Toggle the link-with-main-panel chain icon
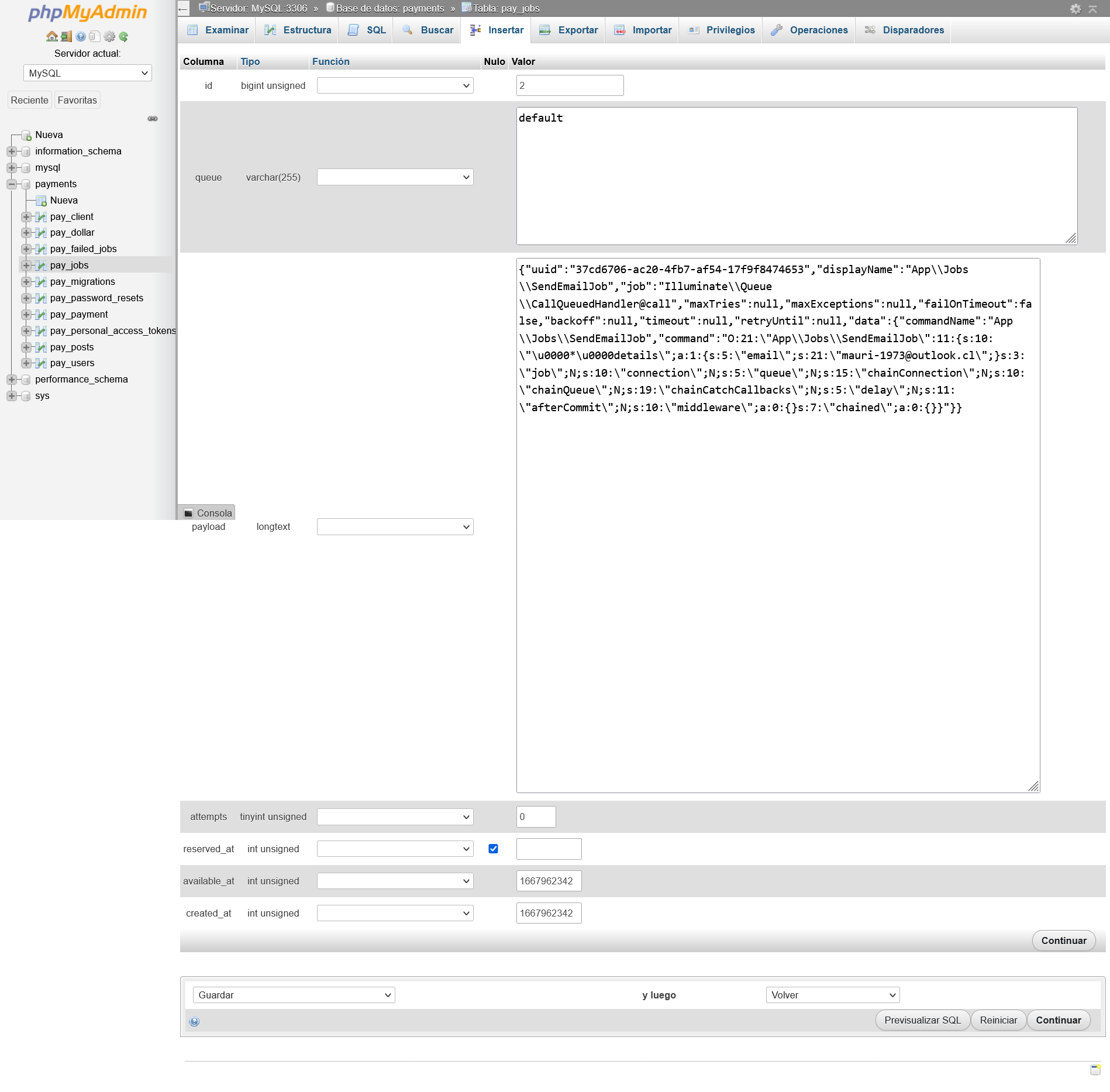 [x=153, y=118]
